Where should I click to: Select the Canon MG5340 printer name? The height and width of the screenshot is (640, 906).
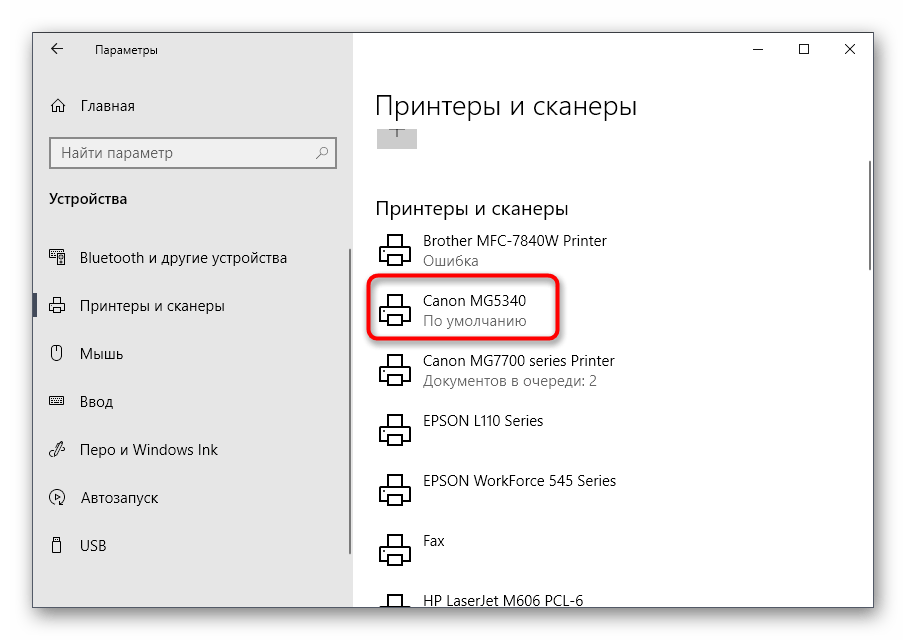[474, 300]
